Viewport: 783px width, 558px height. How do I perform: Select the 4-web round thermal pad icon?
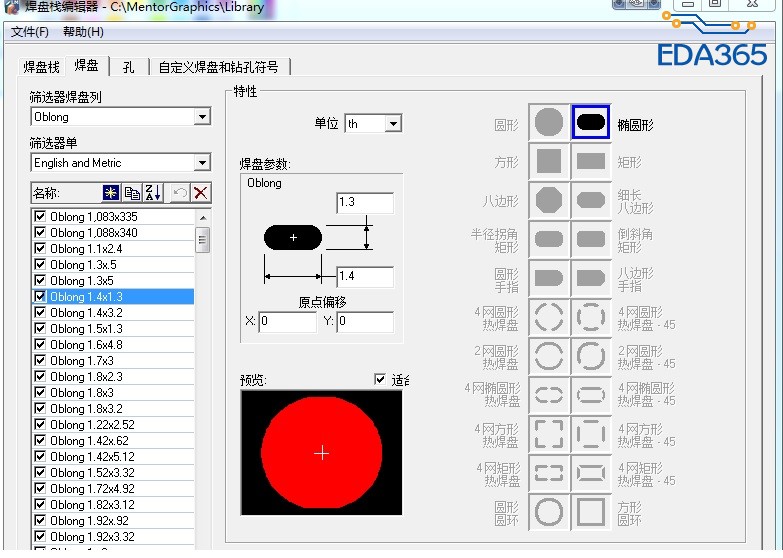[549, 317]
